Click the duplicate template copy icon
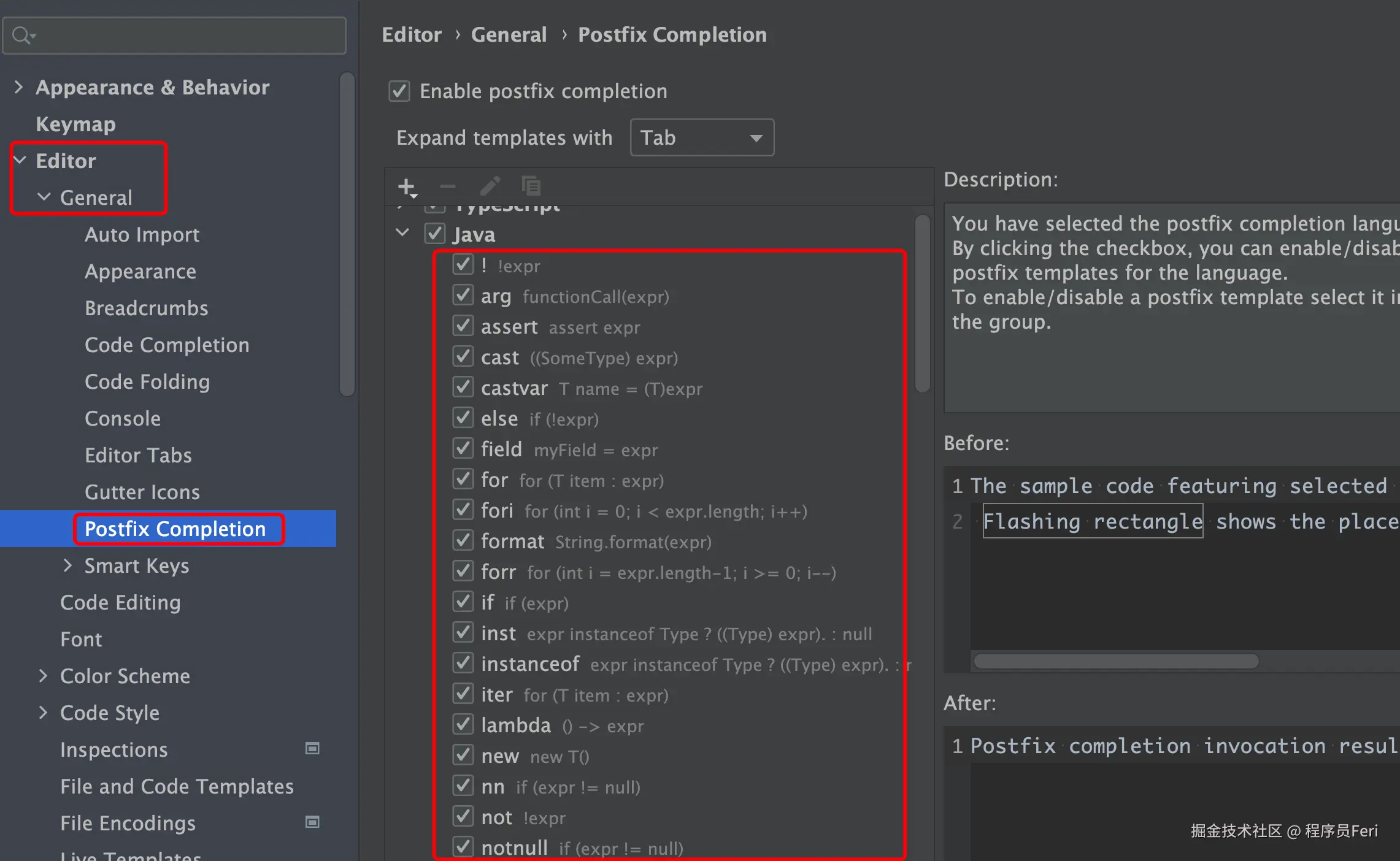Viewport: 1400px width, 861px height. click(531, 186)
